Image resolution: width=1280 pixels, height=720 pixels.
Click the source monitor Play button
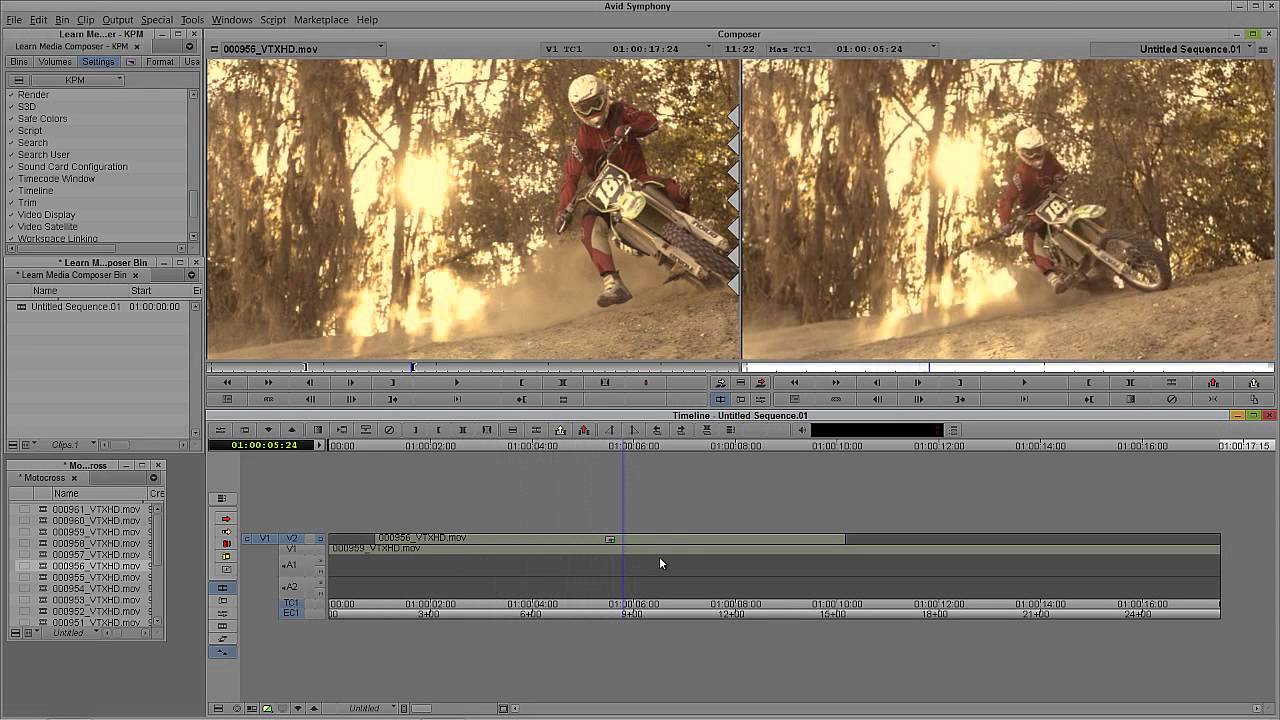pos(457,382)
